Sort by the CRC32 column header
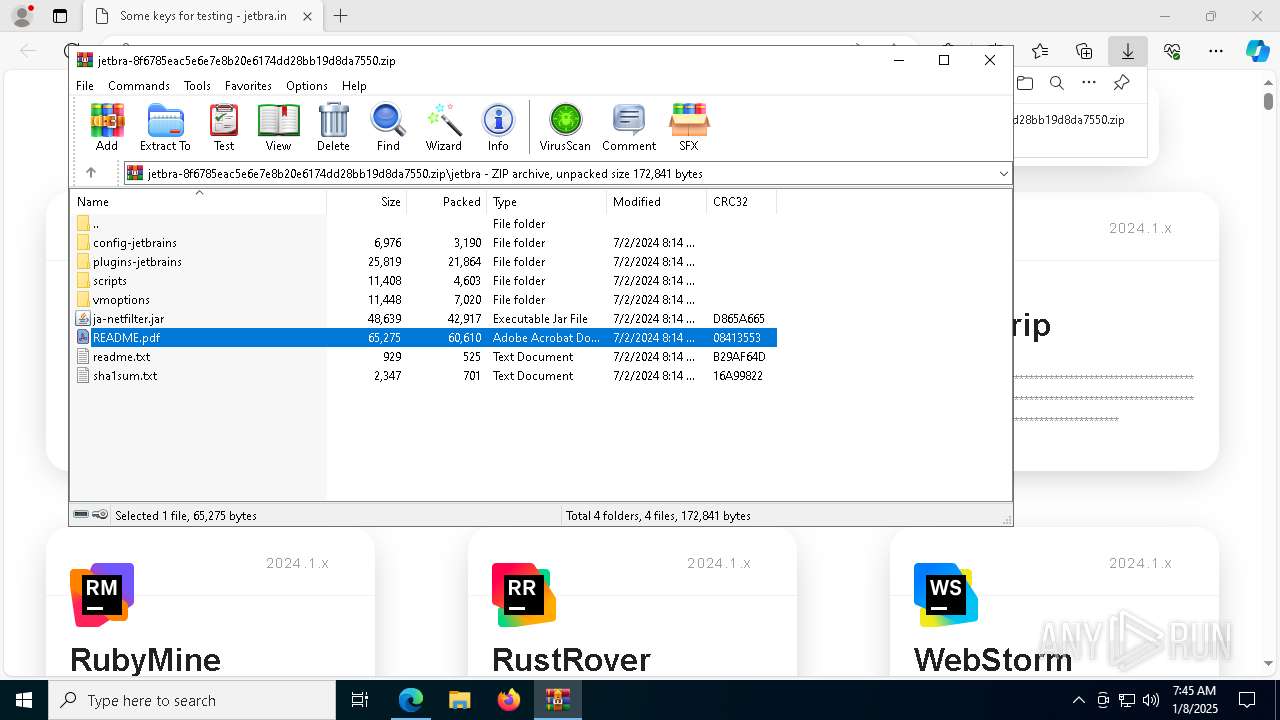The image size is (1280, 720). (x=742, y=202)
